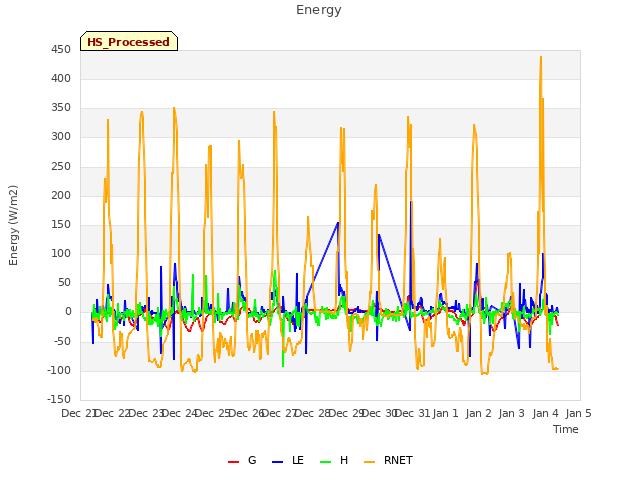Click the 100 y-axis tick label
This screenshot has height=480, width=640.
[61, 253]
